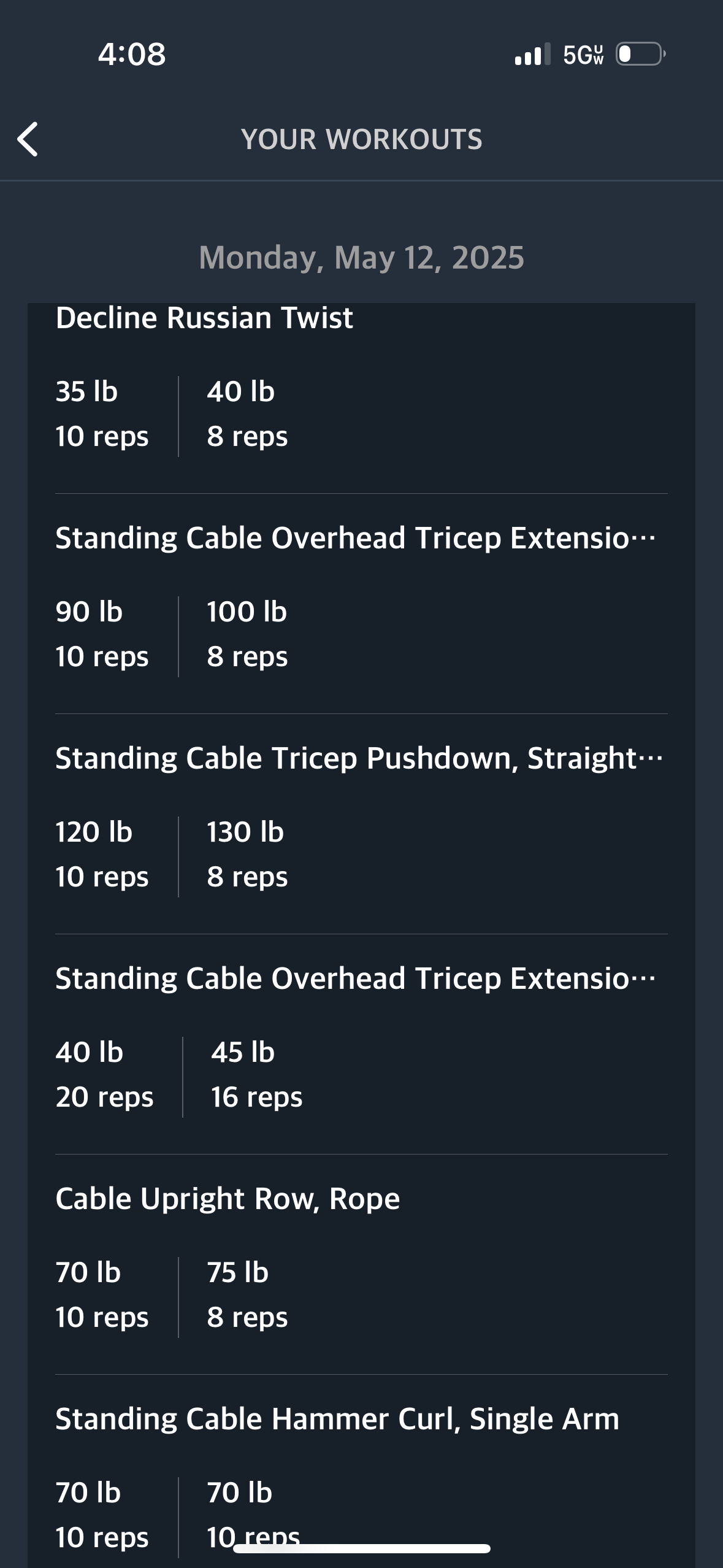Tap the YOUR WORKOUTS header title
Image resolution: width=723 pixels, height=1568 pixels.
click(x=361, y=139)
